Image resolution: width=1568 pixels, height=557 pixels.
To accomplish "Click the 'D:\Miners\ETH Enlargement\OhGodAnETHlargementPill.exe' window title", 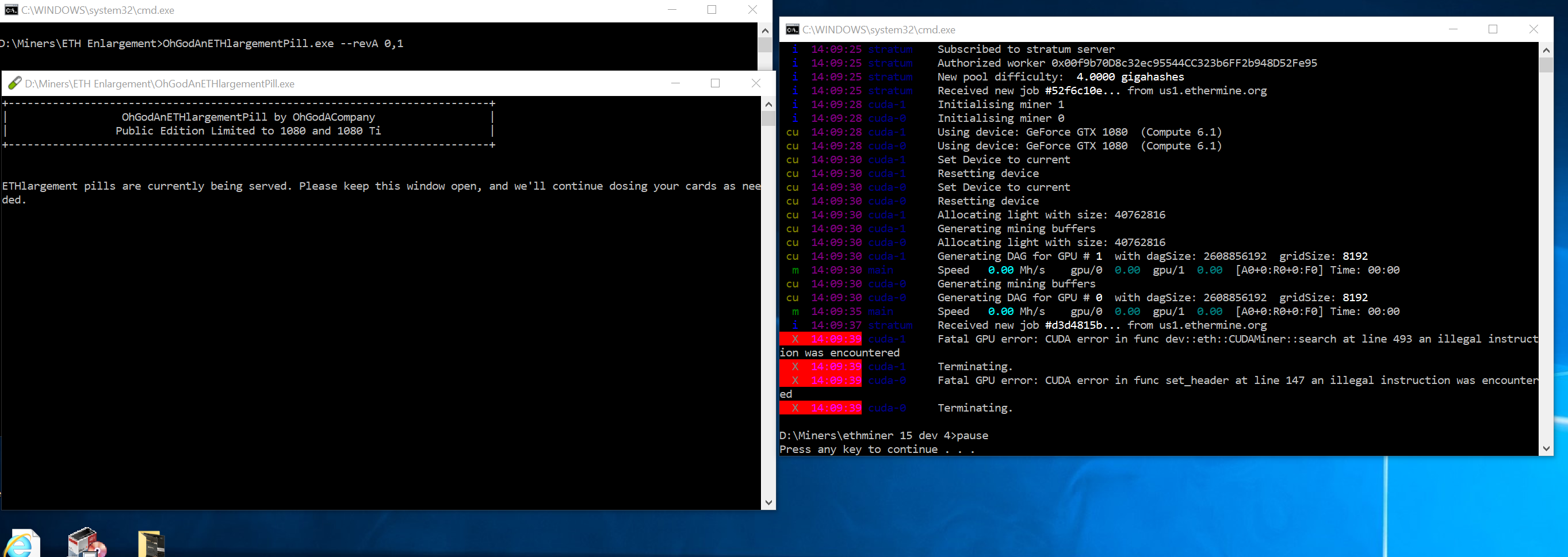I will tap(159, 84).
